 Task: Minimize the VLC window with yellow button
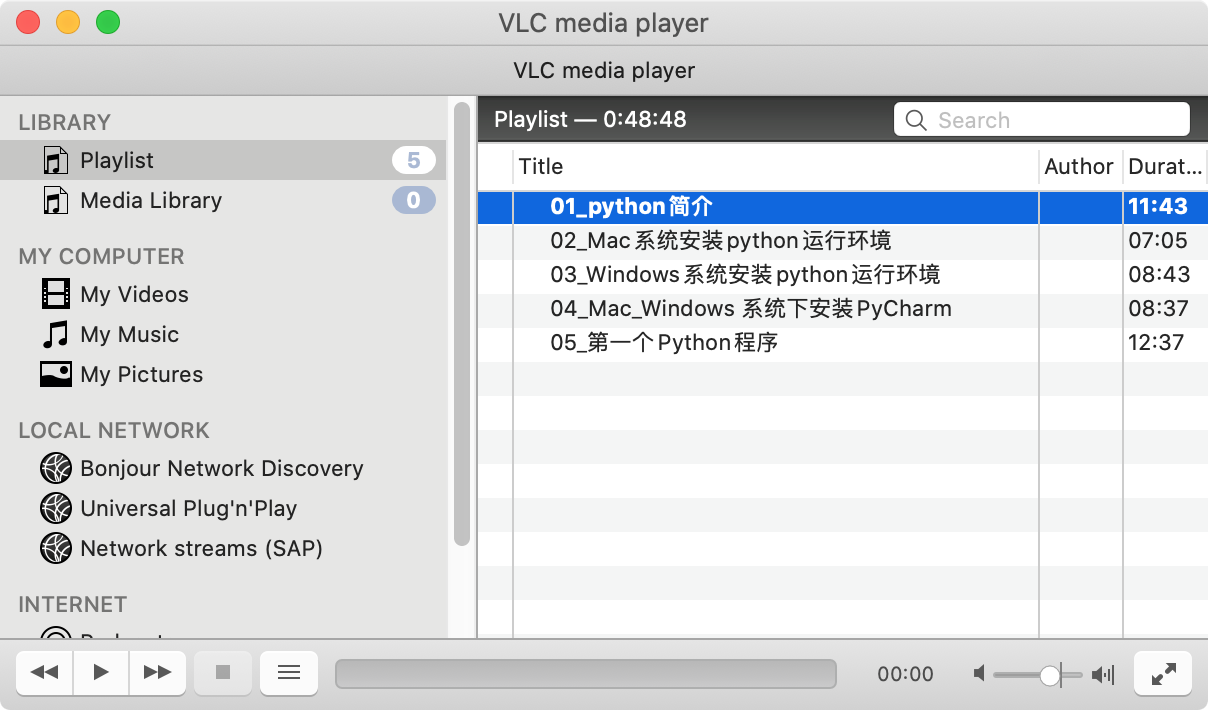coord(68,22)
